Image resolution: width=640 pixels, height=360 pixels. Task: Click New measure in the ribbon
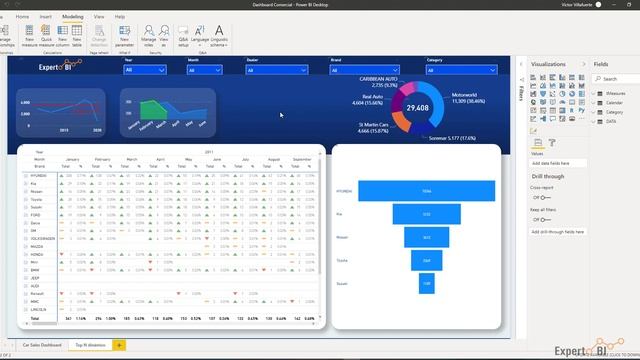[x=29, y=36]
